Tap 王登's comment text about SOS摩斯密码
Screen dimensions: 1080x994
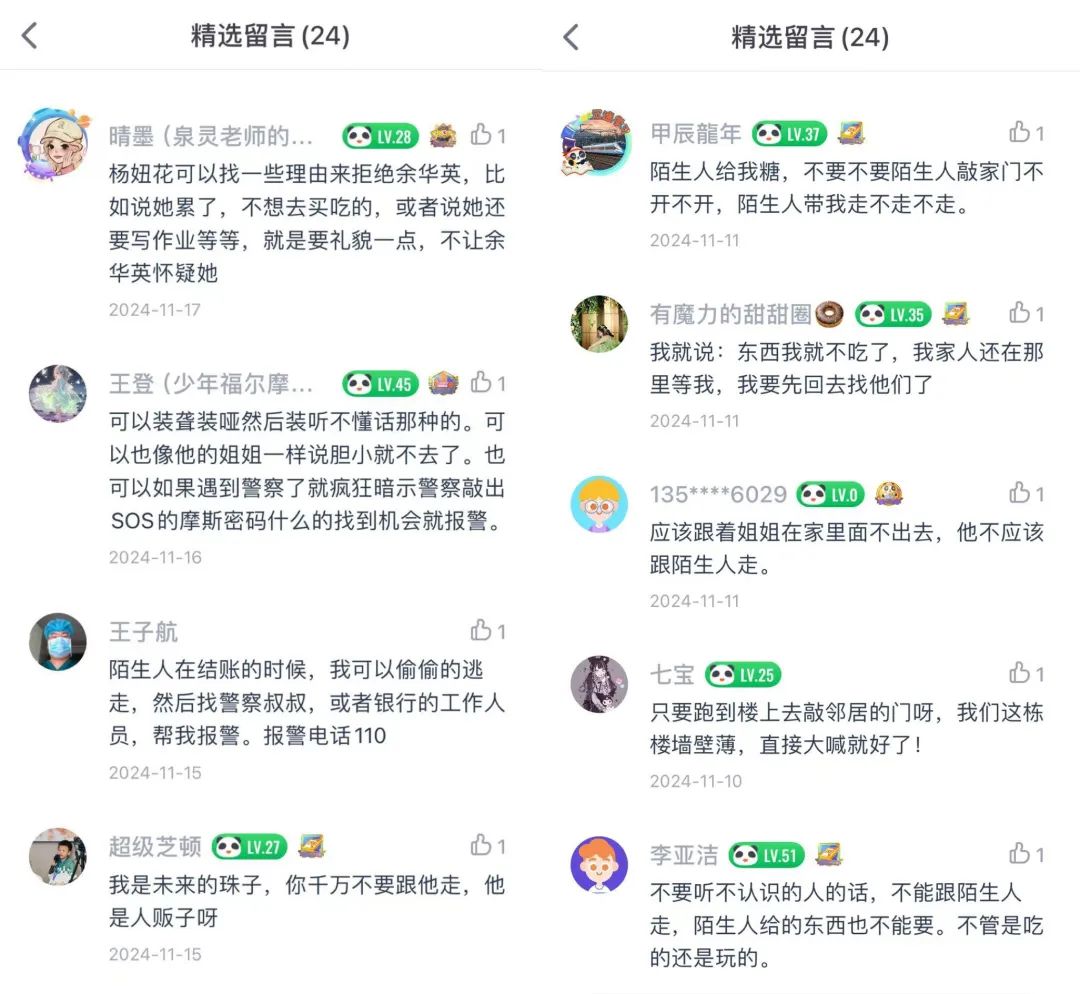pyautogui.click(x=307, y=470)
